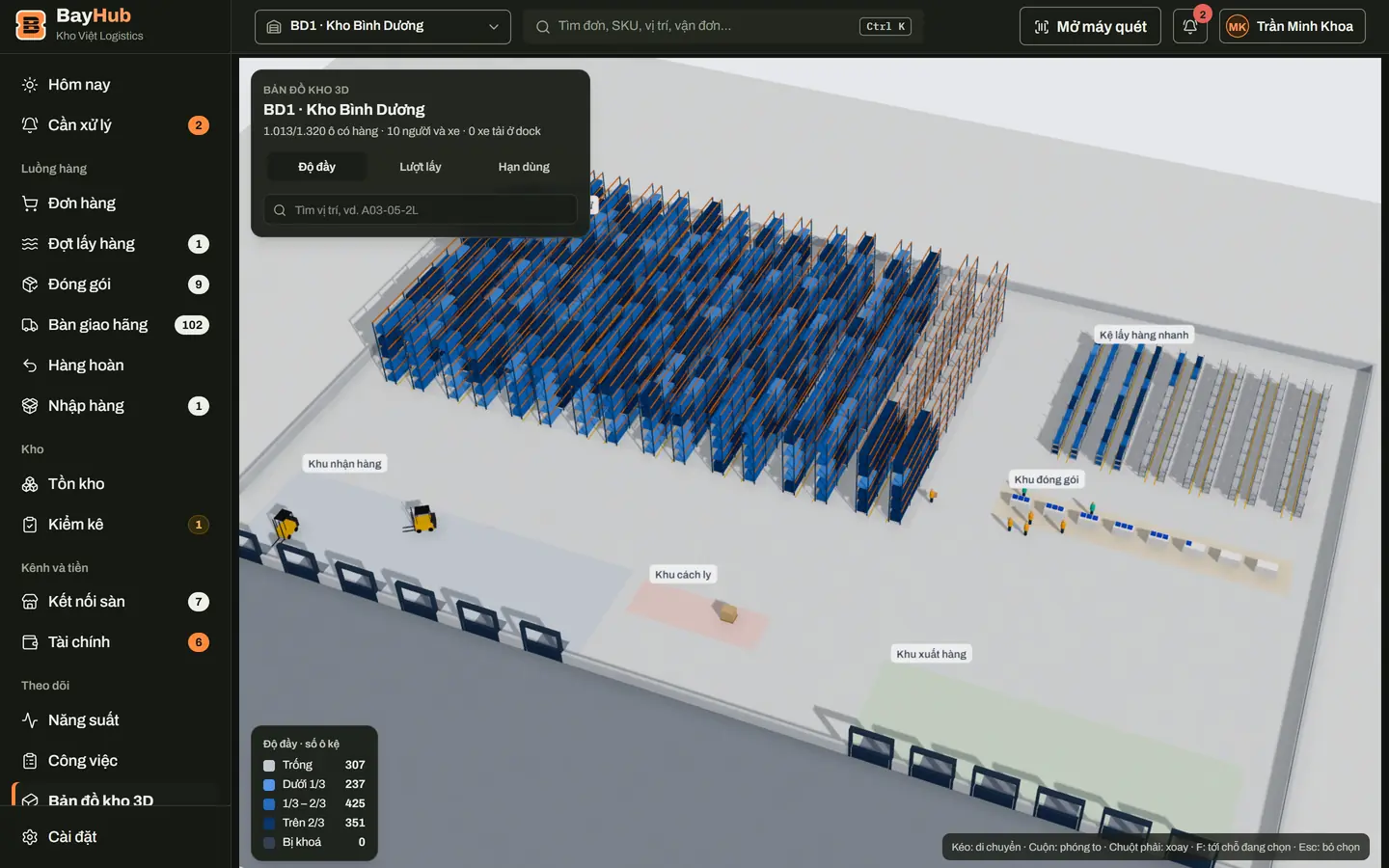
Task: Open Đơn hàng cart icon
Action: [30, 203]
